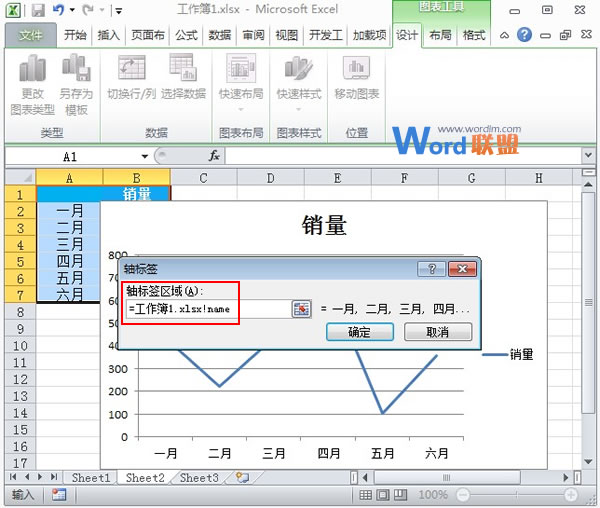Open the undo history dropdown arrow

tap(72, 10)
